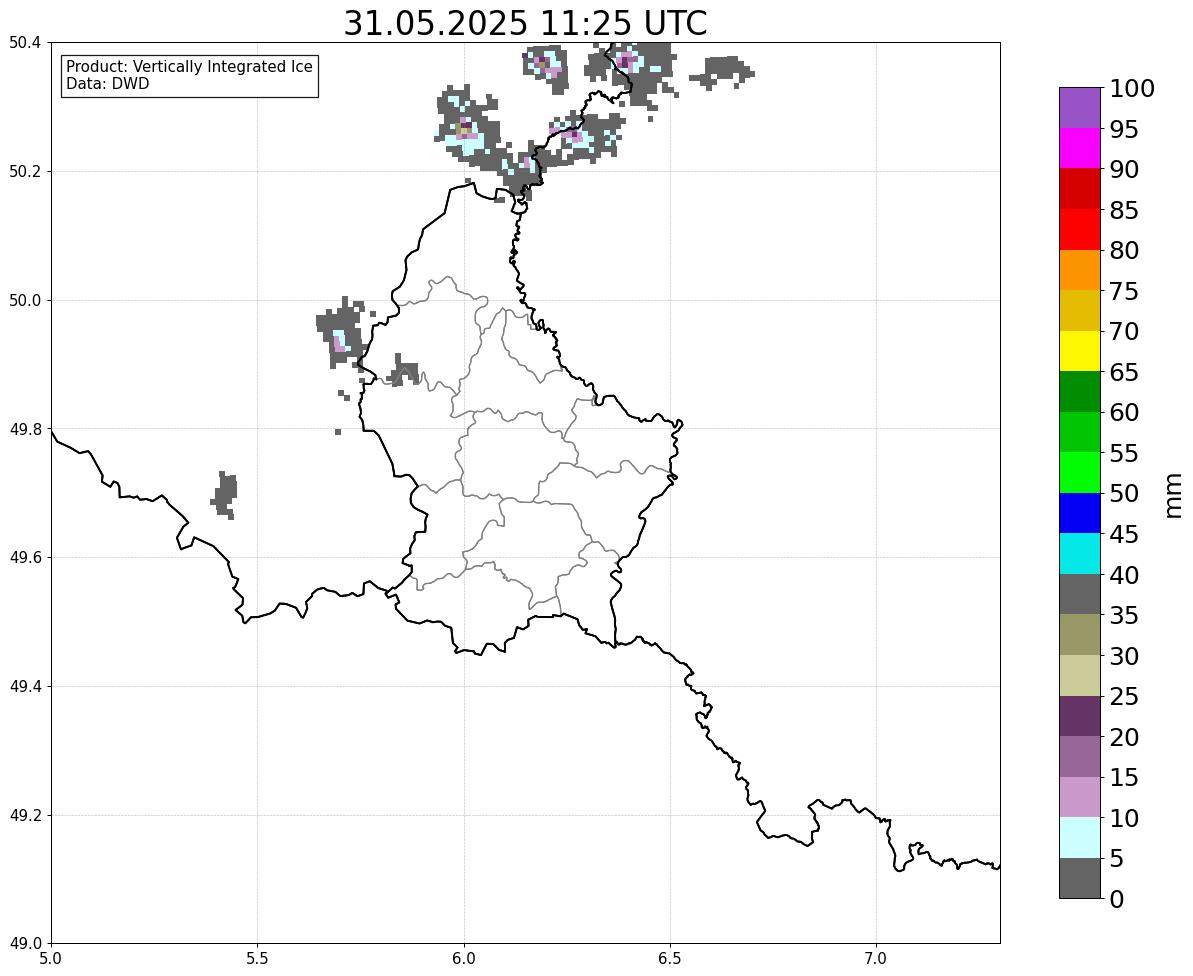Click the magenta 90–95 mm colorbar segment
This screenshot has height=976, width=1193.
point(1080,148)
